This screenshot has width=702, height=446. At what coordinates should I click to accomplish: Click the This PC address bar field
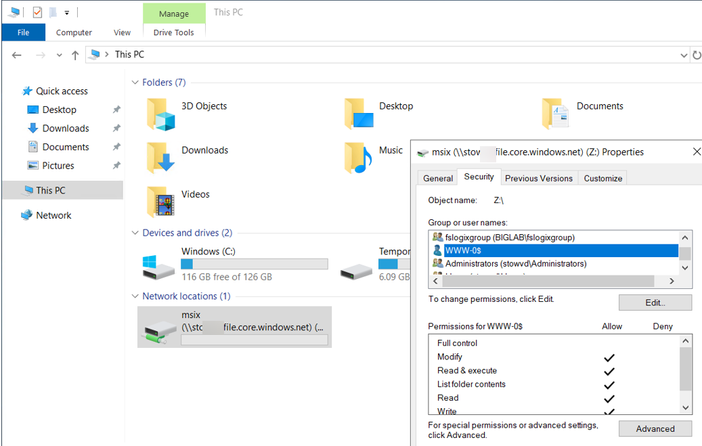click(388, 55)
